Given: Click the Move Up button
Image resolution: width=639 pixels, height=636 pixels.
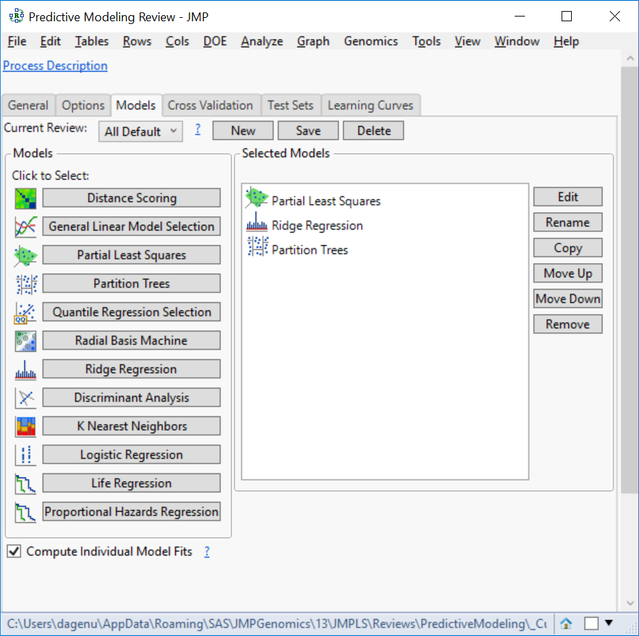Looking at the screenshot, I should (x=568, y=273).
